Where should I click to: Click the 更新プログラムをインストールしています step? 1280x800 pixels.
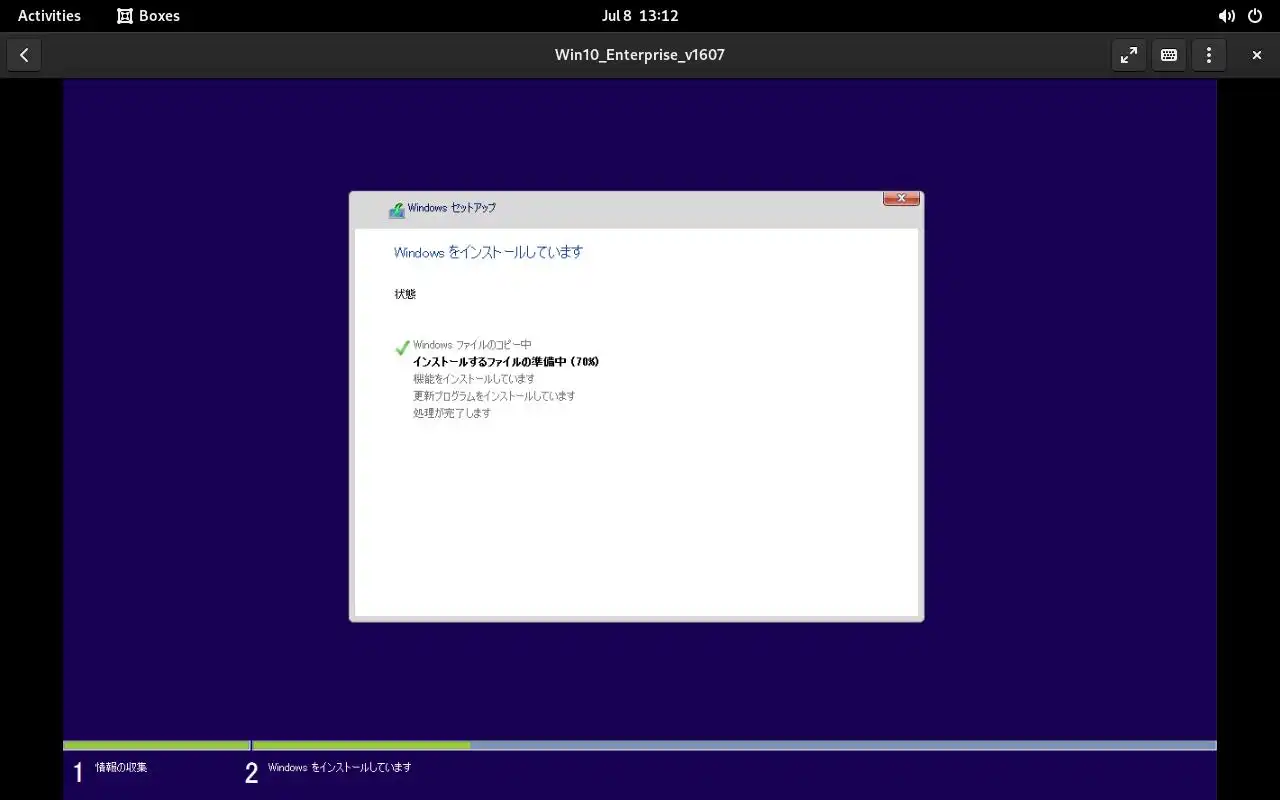coord(494,396)
